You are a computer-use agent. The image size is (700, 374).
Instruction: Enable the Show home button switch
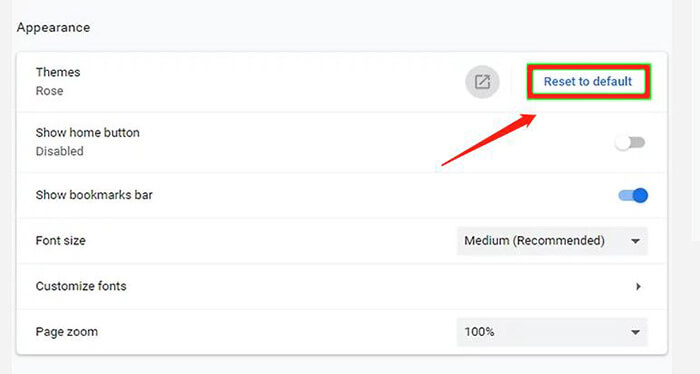click(629, 143)
